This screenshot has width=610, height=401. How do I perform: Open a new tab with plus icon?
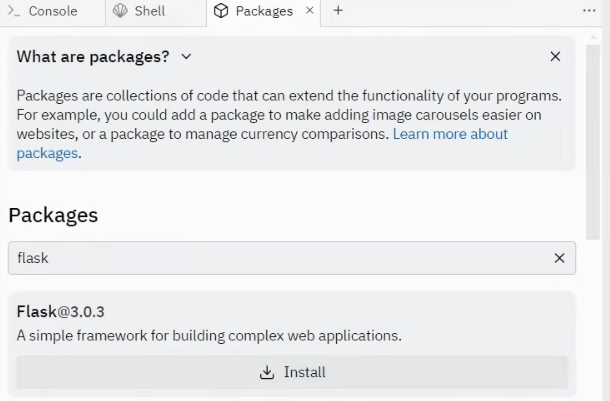(338, 11)
